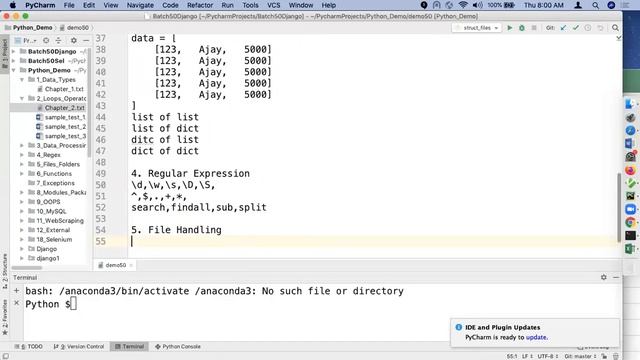640x360 pixels.
Task: Open Excel from the Dock
Action: click(631, 249)
